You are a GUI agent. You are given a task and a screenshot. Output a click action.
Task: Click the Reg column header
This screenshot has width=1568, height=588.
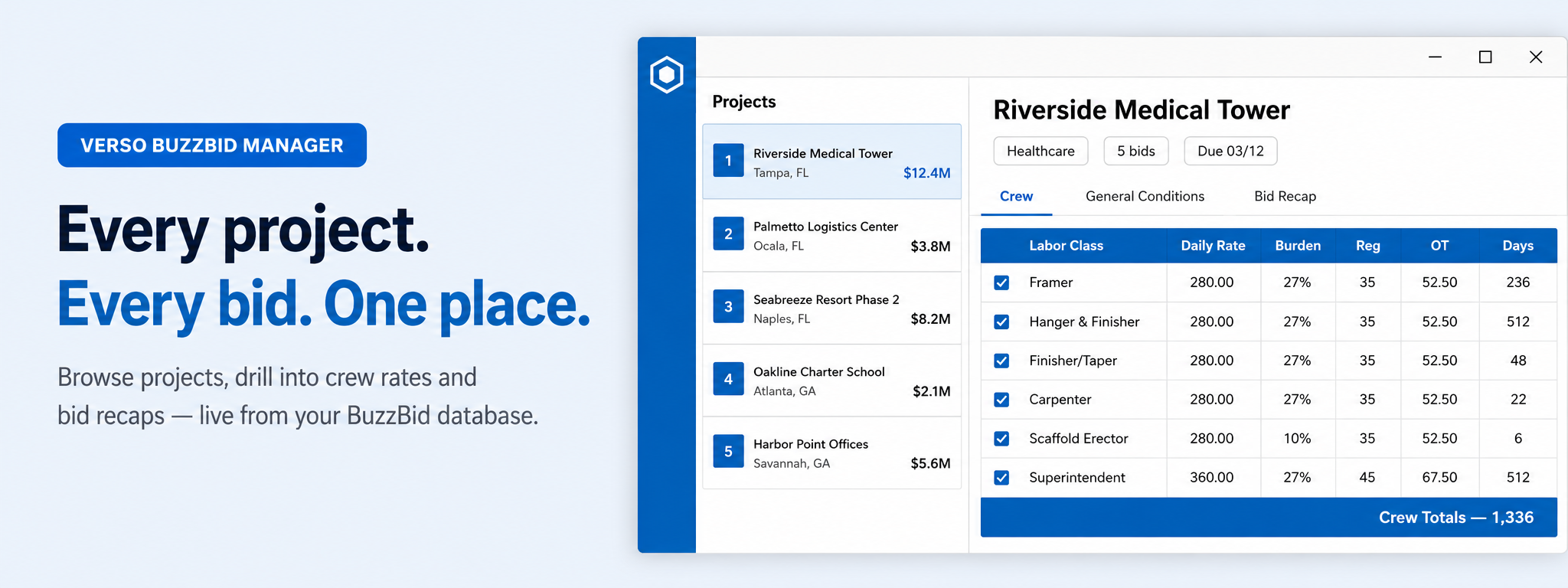coord(1367,246)
